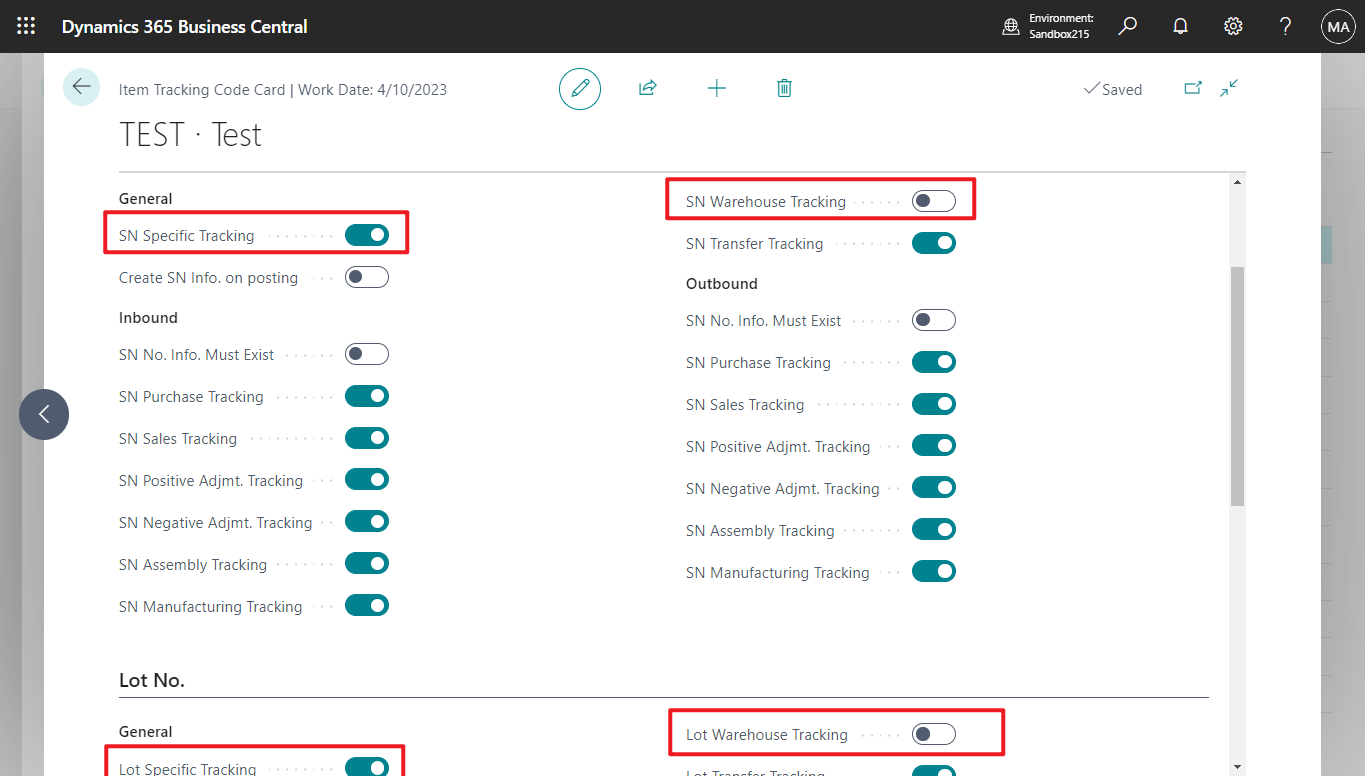The image size is (1365, 776).
Task: Delete the record using trash icon
Action: pyautogui.click(x=784, y=88)
